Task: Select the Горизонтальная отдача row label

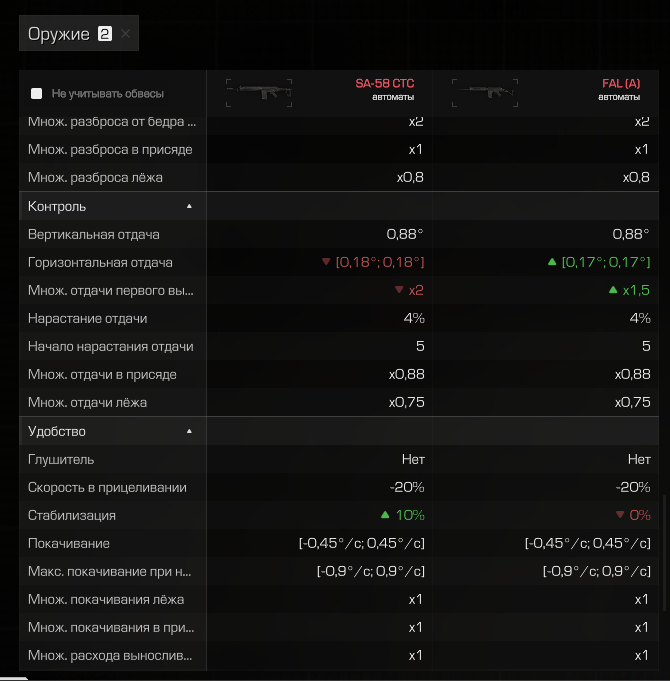Action: (x=100, y=262)
